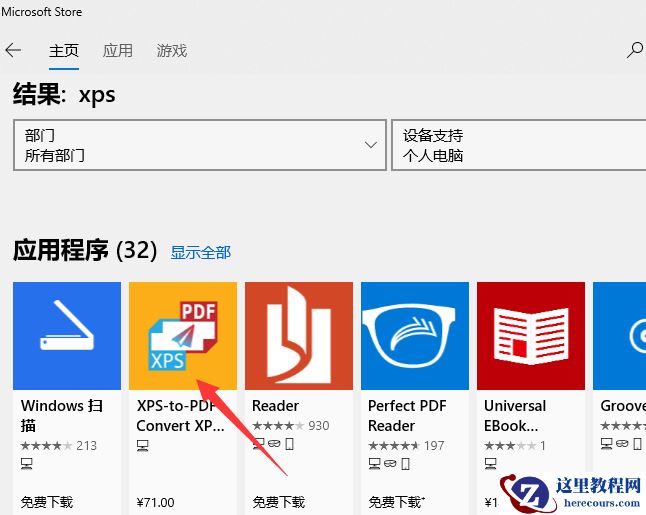Expand the 部门 所有部门 dropdown
The image size is (646, 515).
[200, 145]
